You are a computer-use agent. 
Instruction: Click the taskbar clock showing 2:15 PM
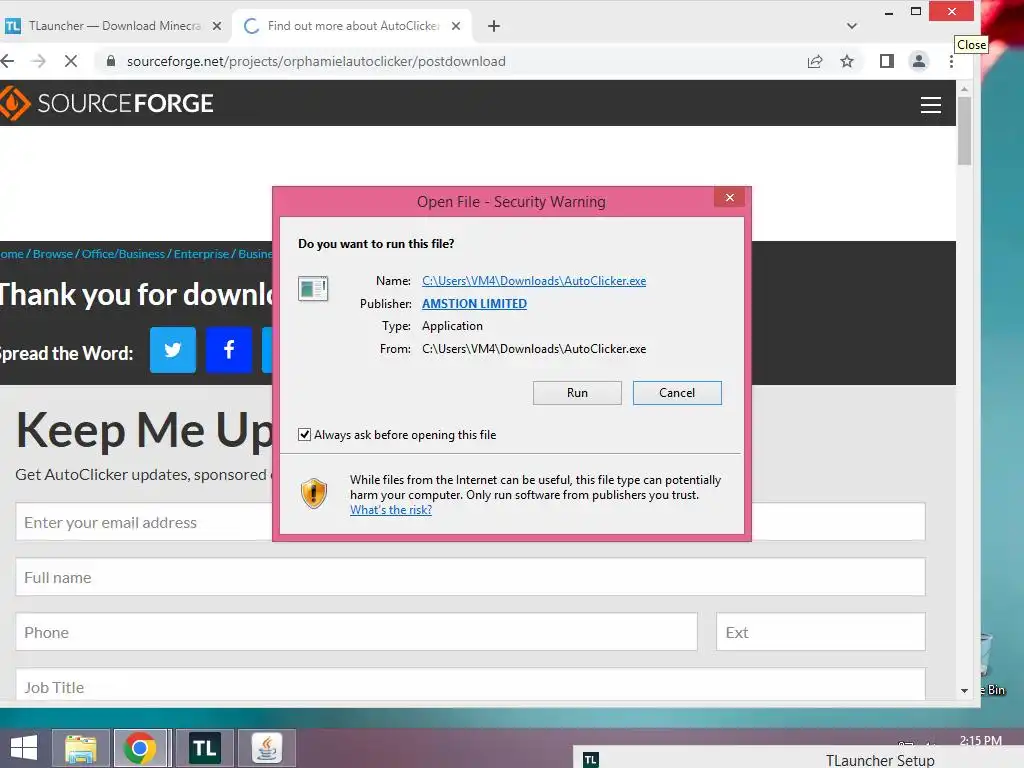[x=980, y=741]
